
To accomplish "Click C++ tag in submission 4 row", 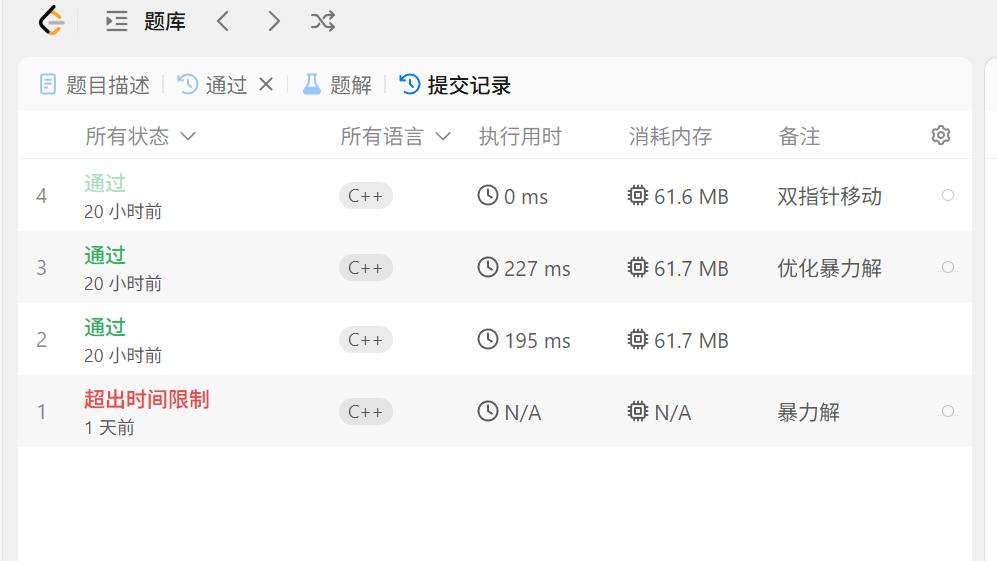I will click(366, 196).
